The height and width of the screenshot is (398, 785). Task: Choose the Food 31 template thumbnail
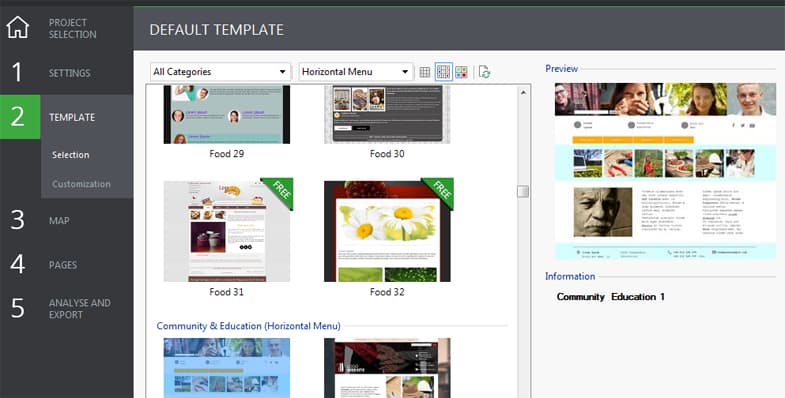[x=227, y=231]
